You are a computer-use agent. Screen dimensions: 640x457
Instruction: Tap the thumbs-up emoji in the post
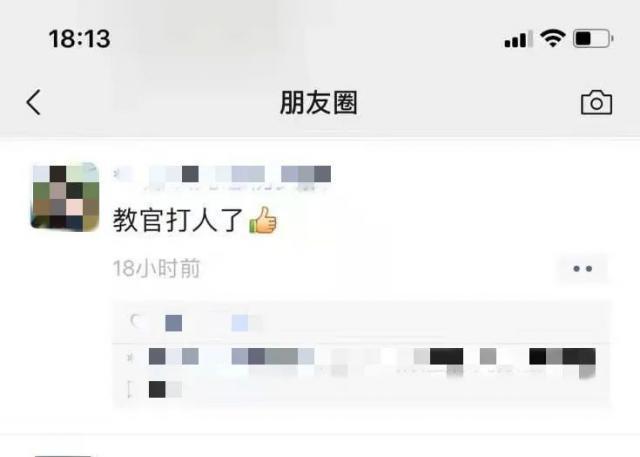pos(263,220)
